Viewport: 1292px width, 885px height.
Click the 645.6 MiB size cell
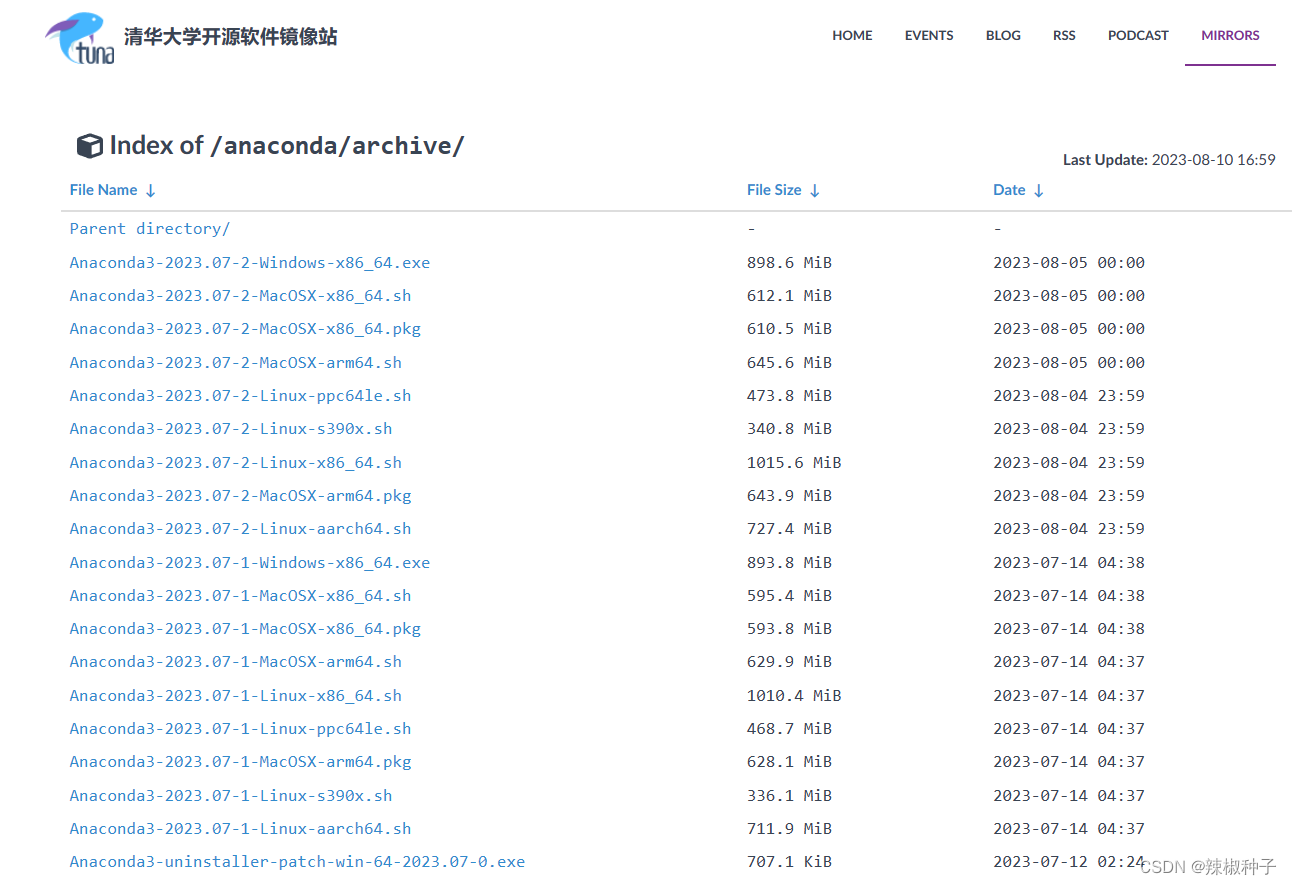pyautogui.click(x=789, y=363)
